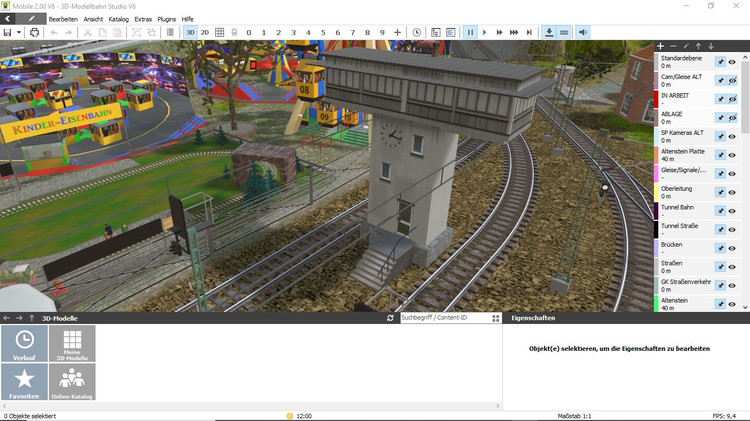Open the Online-Katalog tile

point(72,382)
